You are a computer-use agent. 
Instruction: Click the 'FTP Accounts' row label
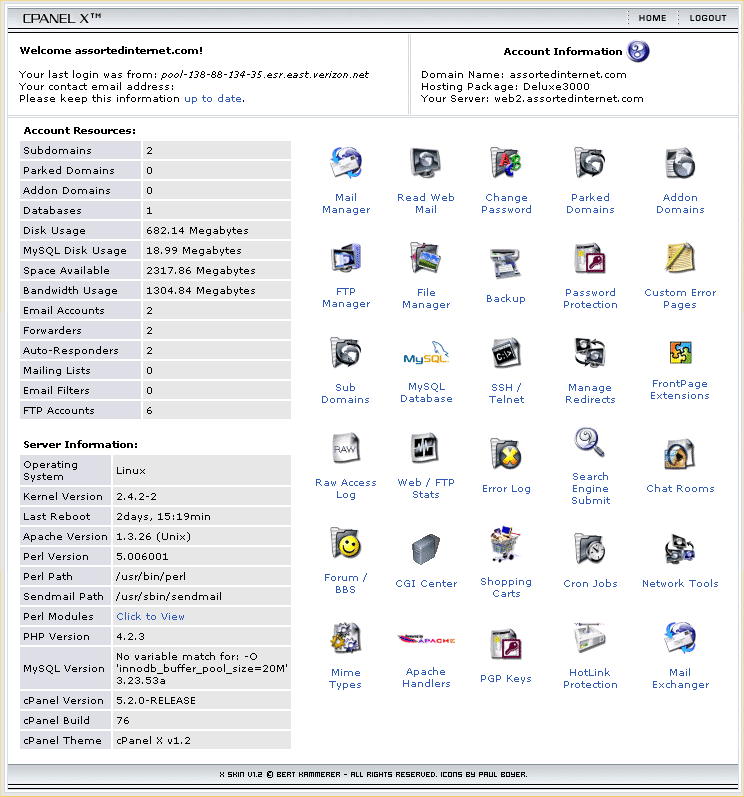pyautogui.click(x=59, y=411)
